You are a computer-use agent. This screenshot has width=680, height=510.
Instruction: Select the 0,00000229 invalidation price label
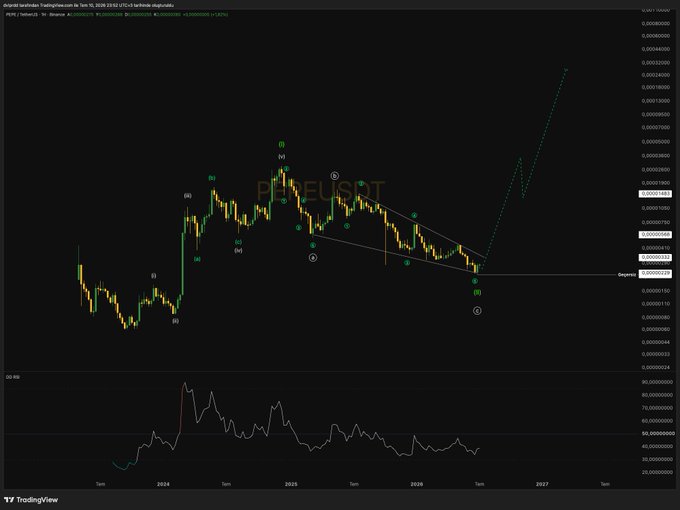(655, 274)
